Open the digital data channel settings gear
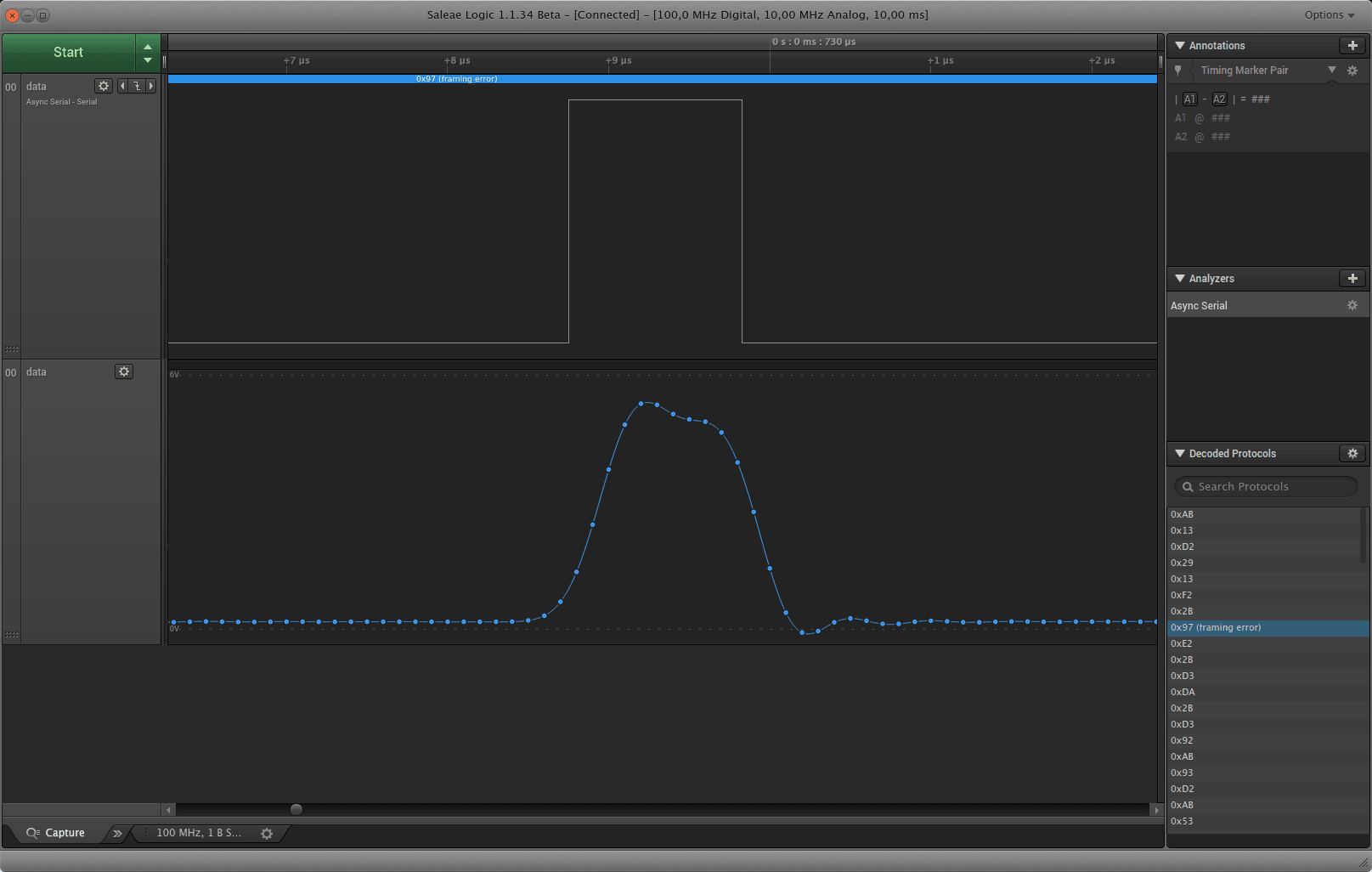Viewport: 1372px width, 872px height. 104,86
